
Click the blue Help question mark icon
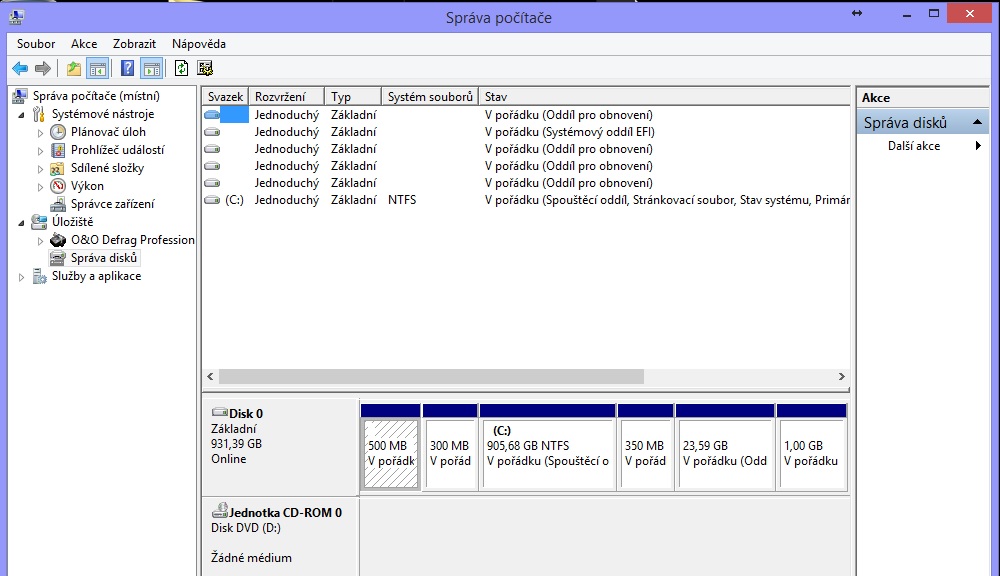[128, 68]
